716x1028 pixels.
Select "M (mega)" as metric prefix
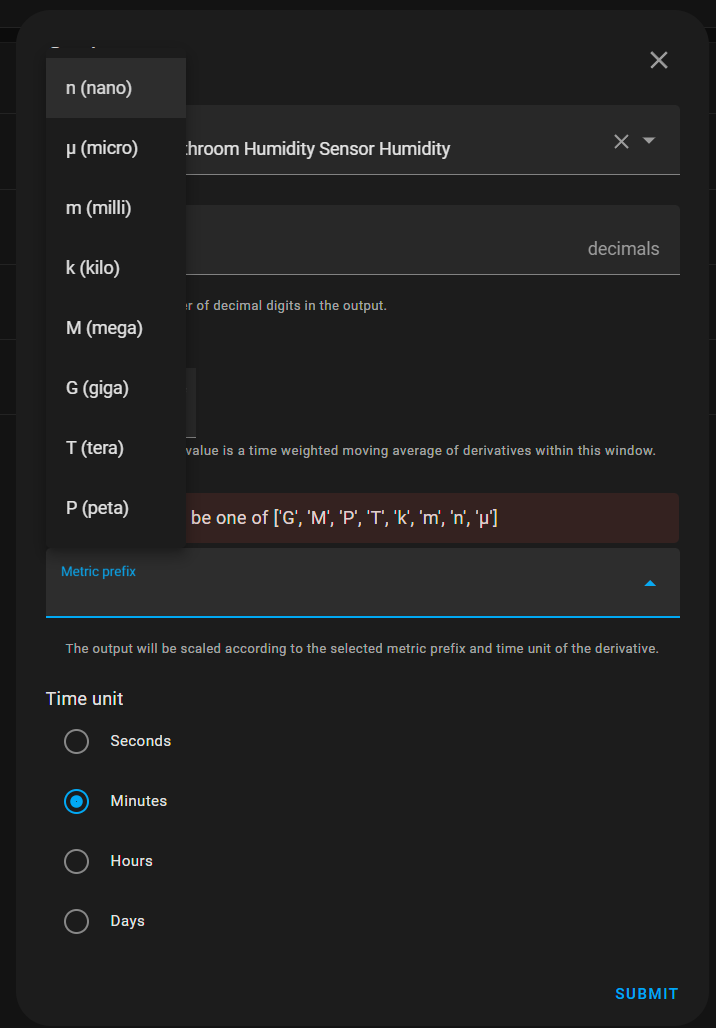tap(104, 327)
